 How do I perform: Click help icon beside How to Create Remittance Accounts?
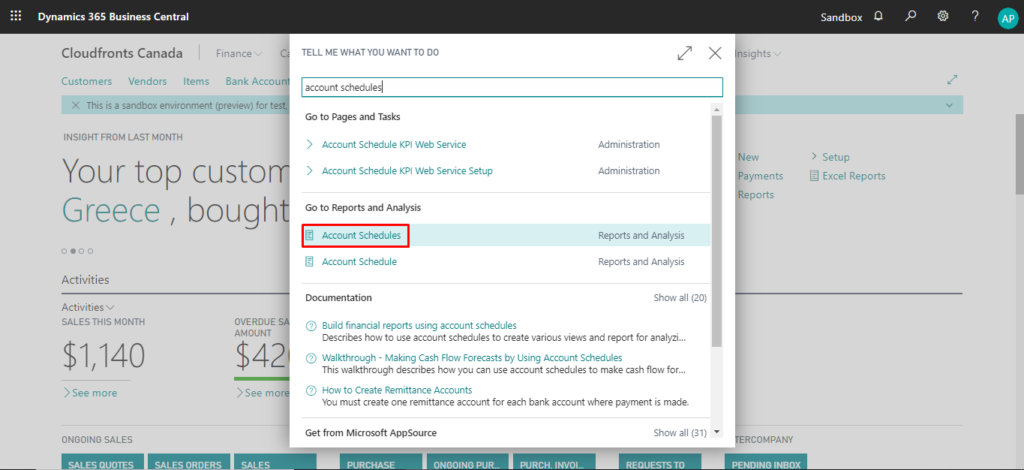(x=310, y=390)
